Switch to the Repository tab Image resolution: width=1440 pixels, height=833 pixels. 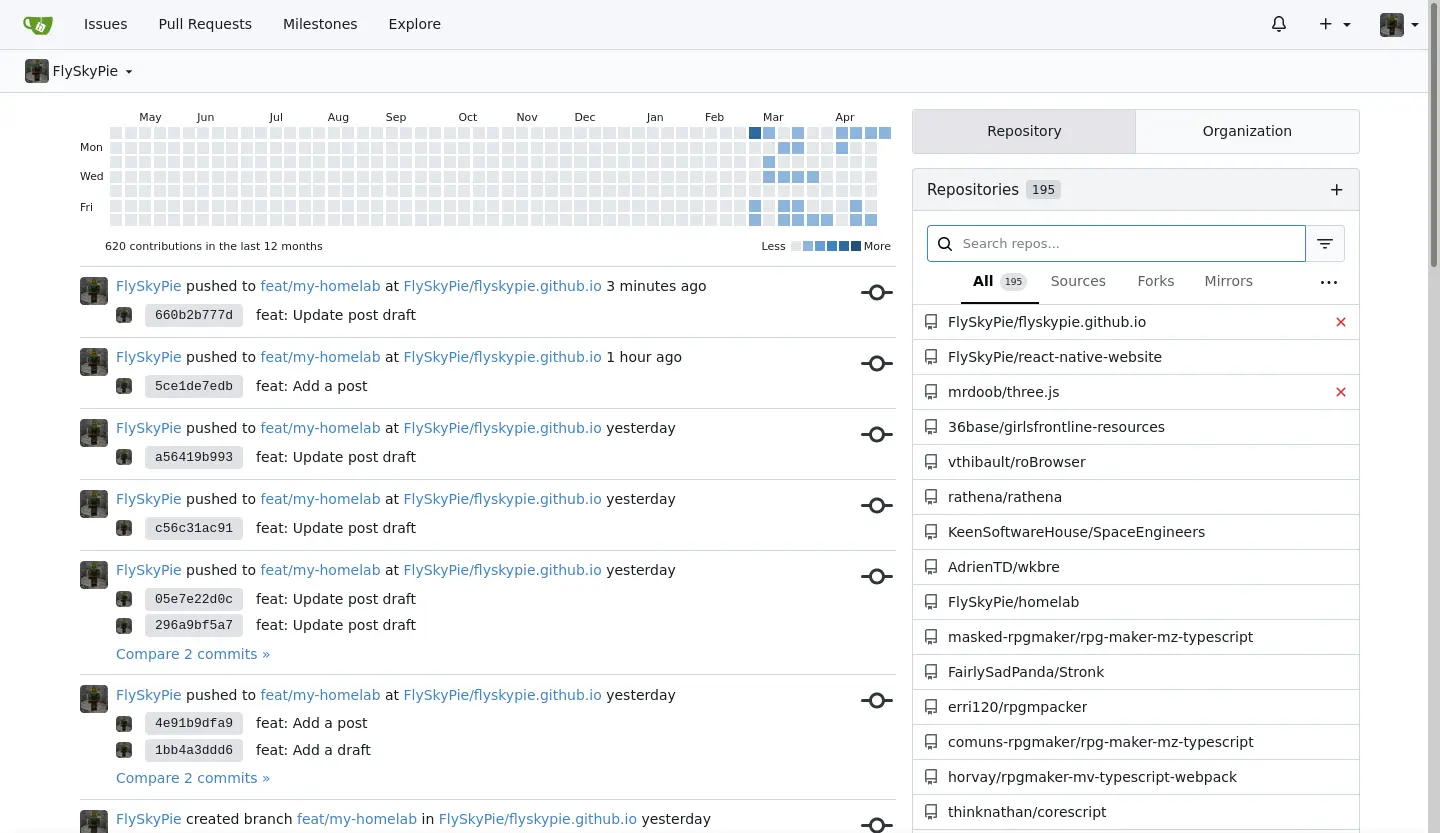[x=1024, y=131]
